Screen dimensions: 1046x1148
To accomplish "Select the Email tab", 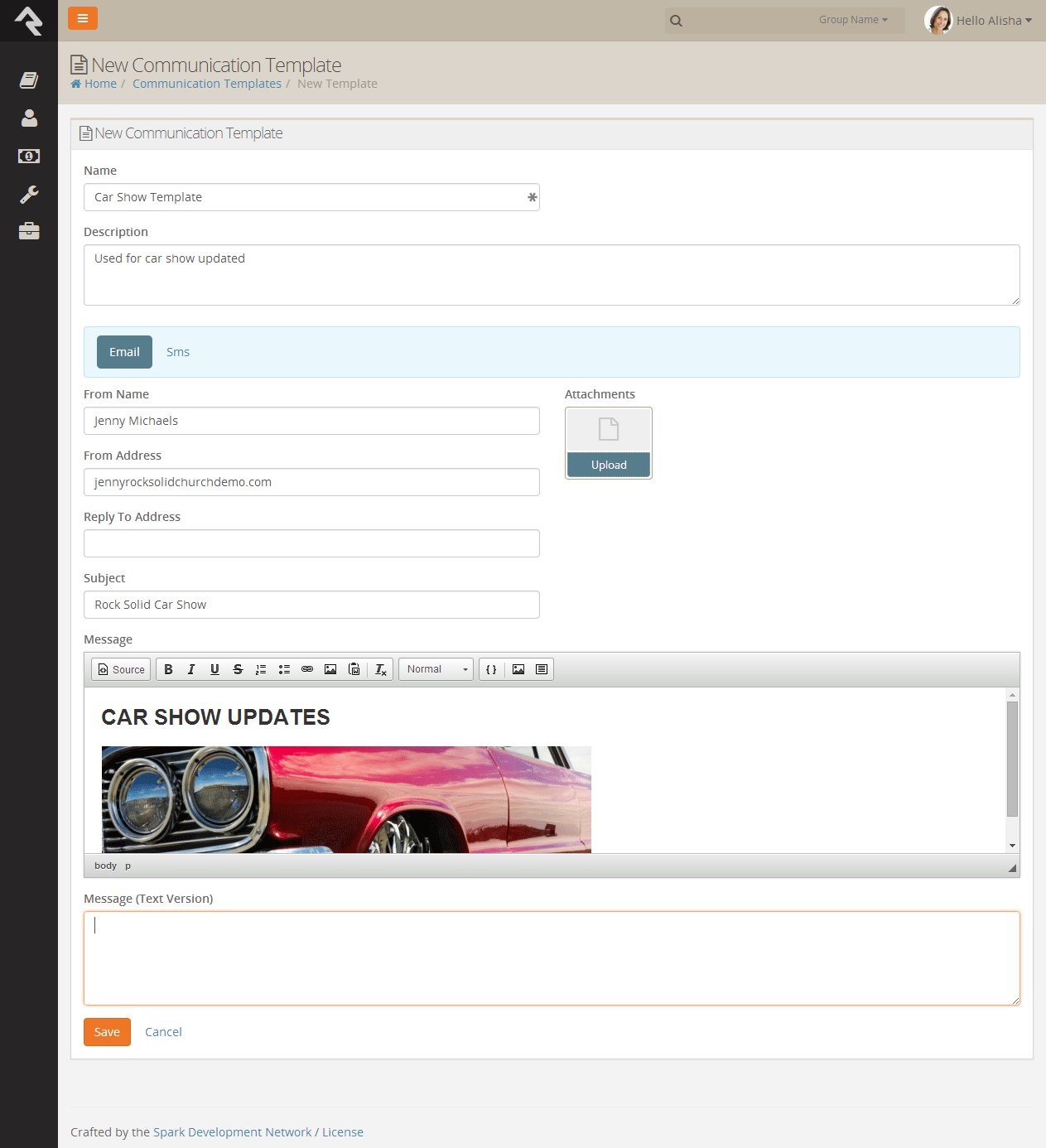I will pyautogui.click(x=124, y=352).
